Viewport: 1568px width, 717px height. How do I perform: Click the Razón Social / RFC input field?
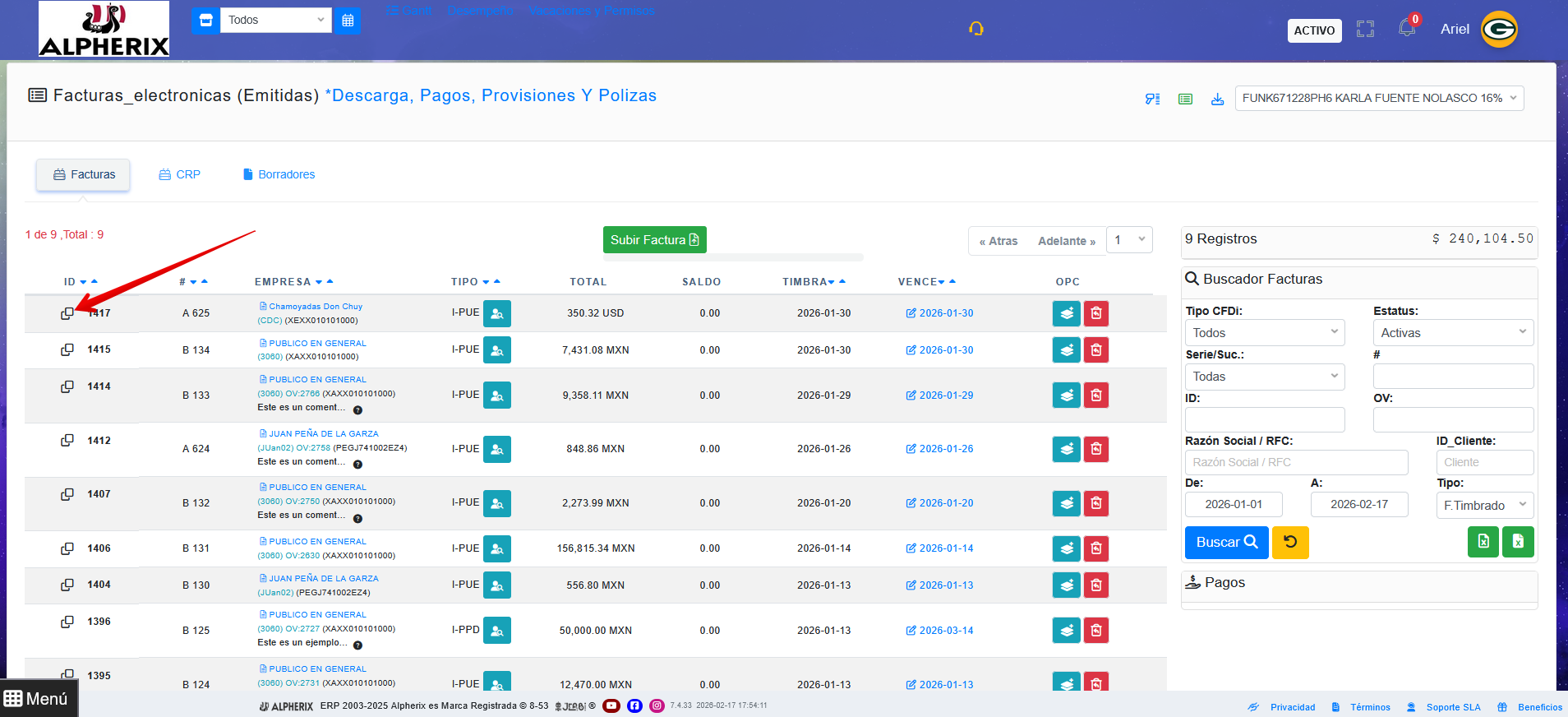click(1295, 462)
